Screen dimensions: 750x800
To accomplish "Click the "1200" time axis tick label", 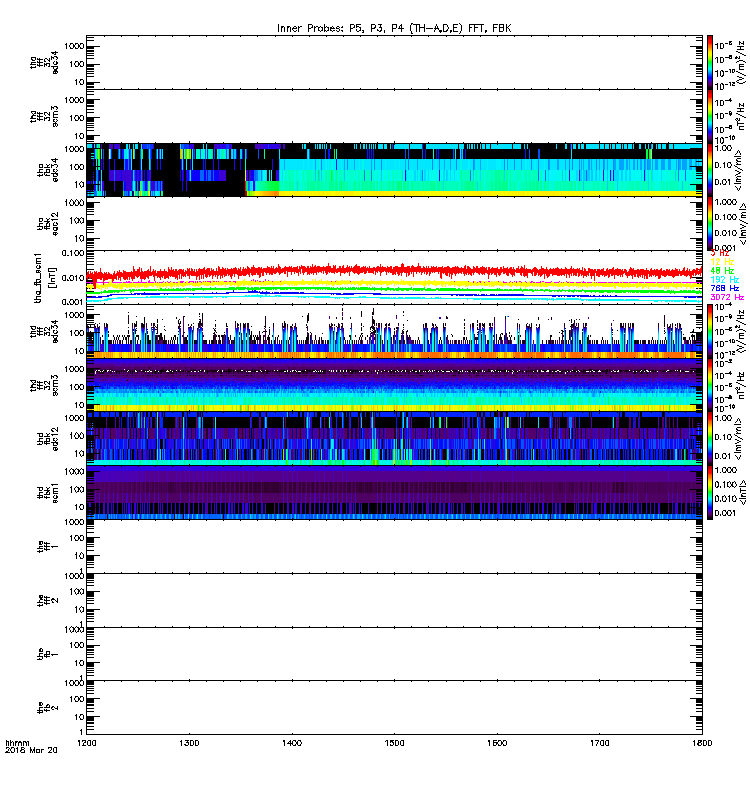I will [86, 743].
